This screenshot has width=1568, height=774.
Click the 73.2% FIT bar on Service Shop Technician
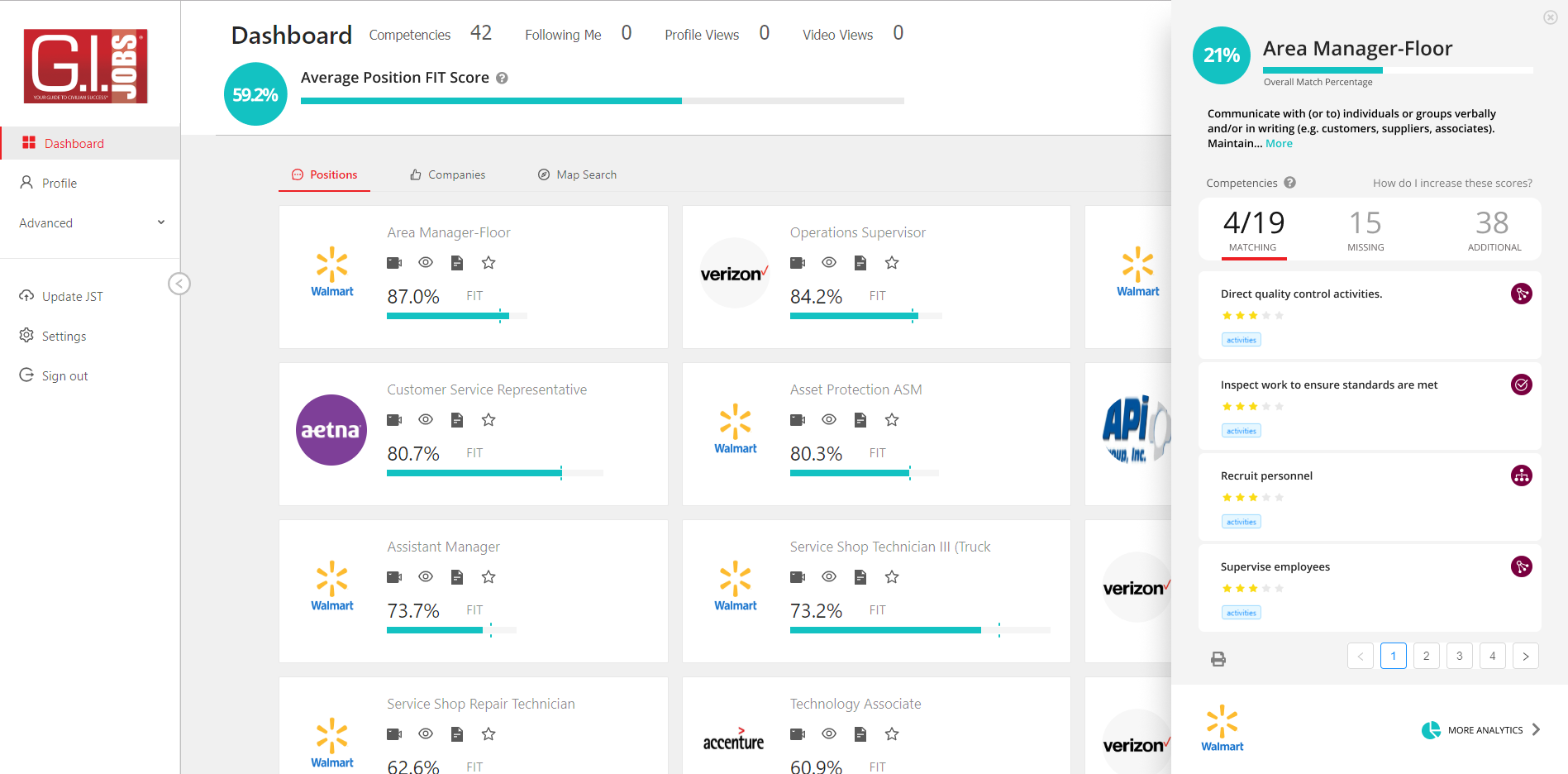point(920,630)
